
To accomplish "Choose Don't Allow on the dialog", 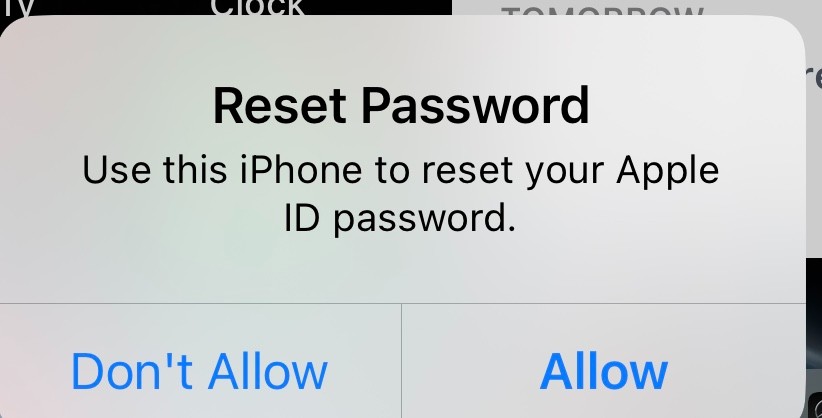I will 200,361.
